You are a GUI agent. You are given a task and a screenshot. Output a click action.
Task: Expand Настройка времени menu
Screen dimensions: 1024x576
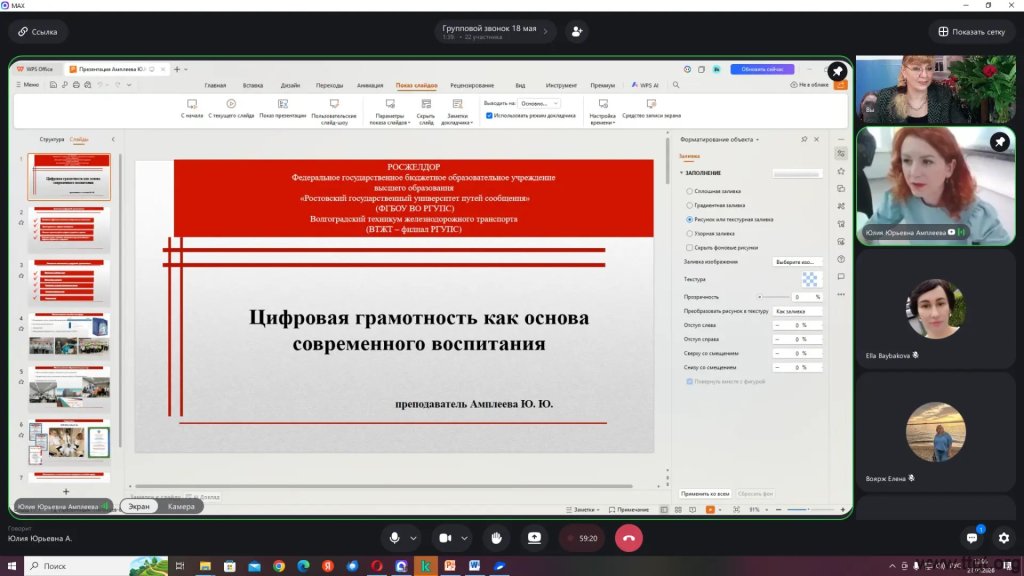(x=603, y=111)
